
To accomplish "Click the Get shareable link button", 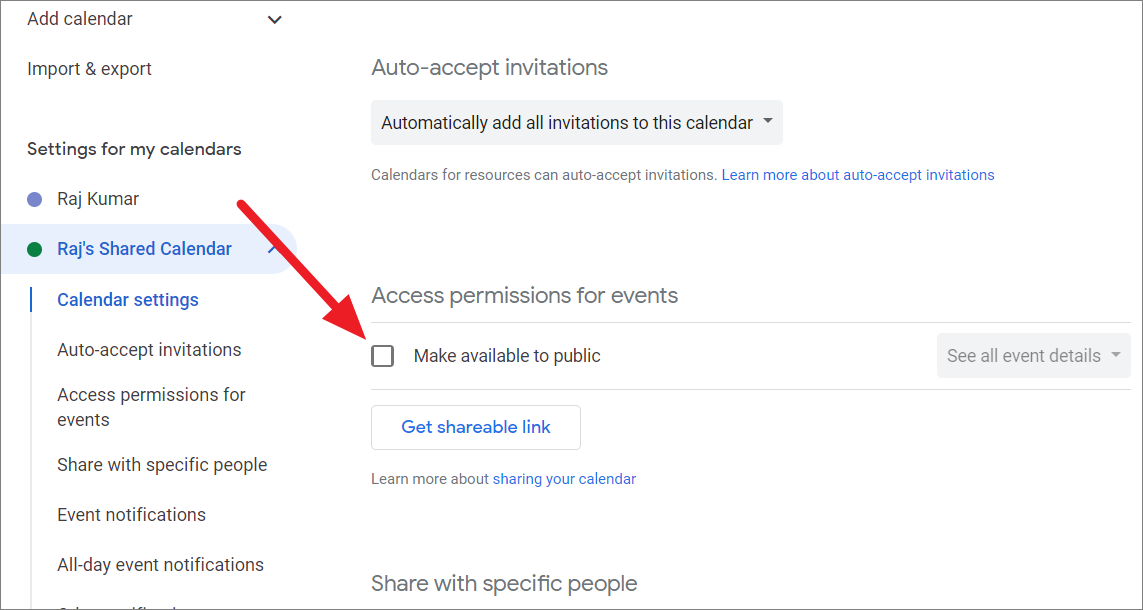I will click(x=476, y=427).
